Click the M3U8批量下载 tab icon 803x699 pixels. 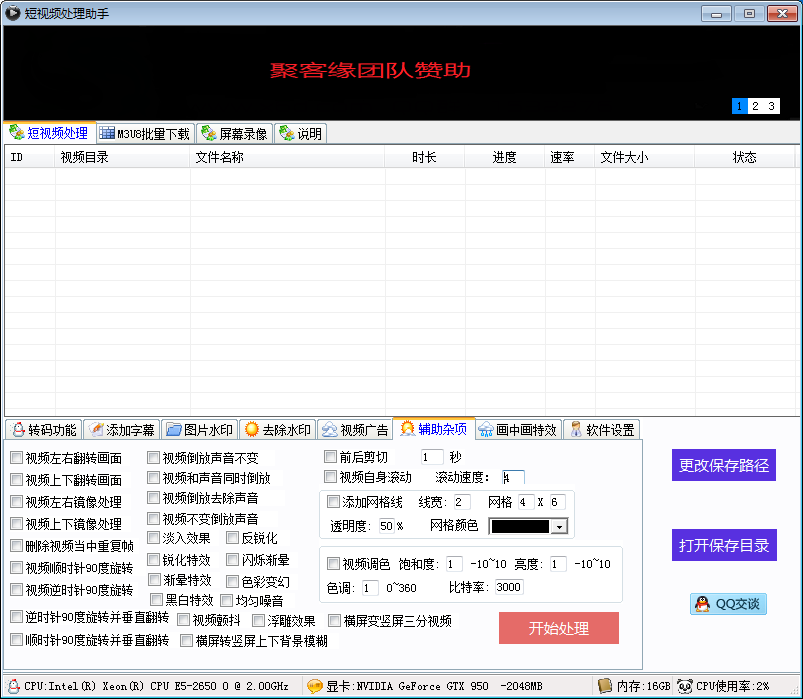coord(107,133)
